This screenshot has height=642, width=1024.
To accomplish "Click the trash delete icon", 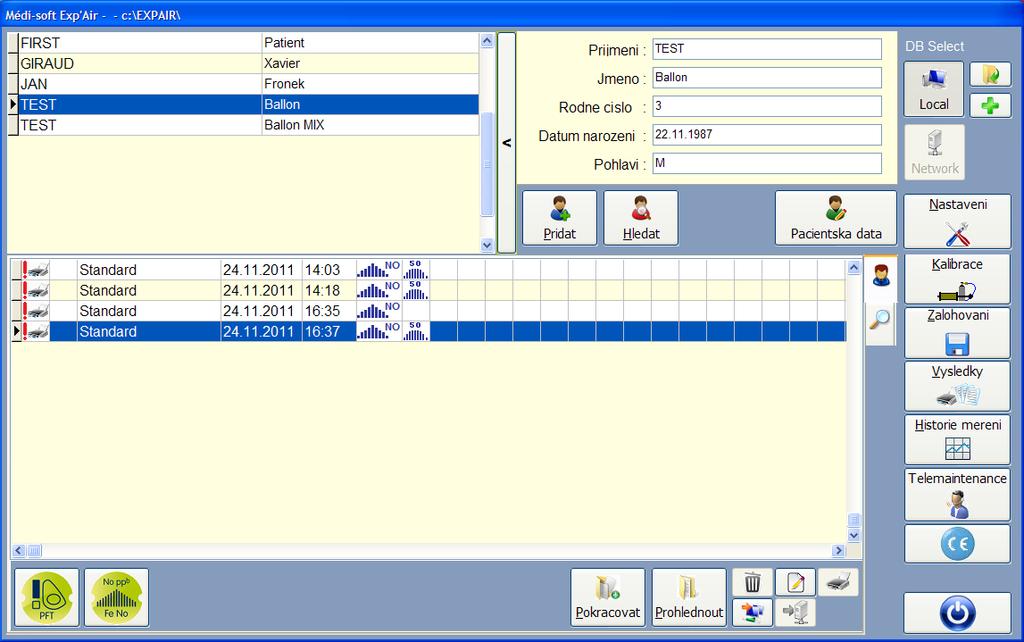I will point(752,582).
